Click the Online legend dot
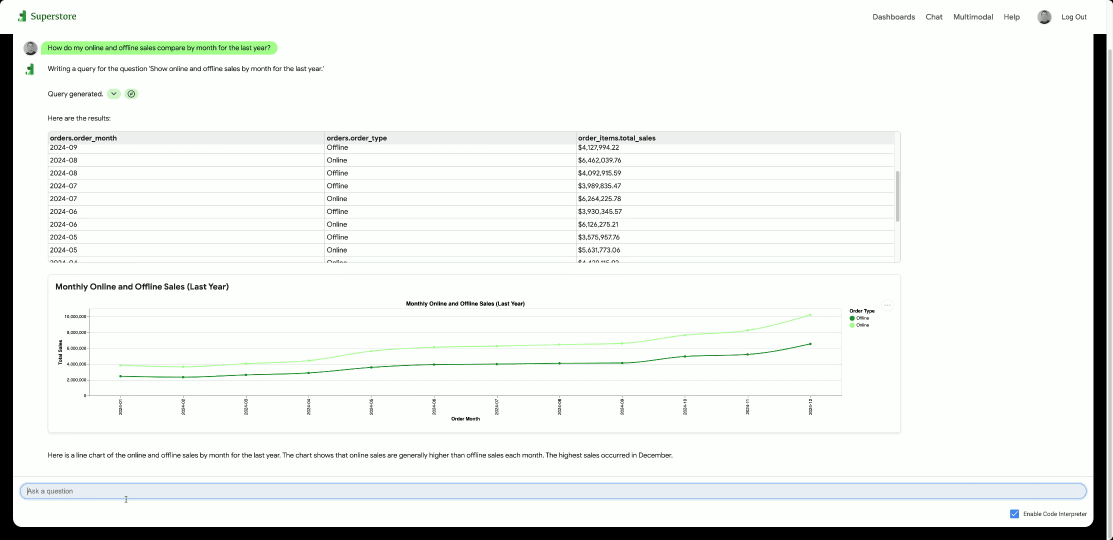 (x=852, y=325)
